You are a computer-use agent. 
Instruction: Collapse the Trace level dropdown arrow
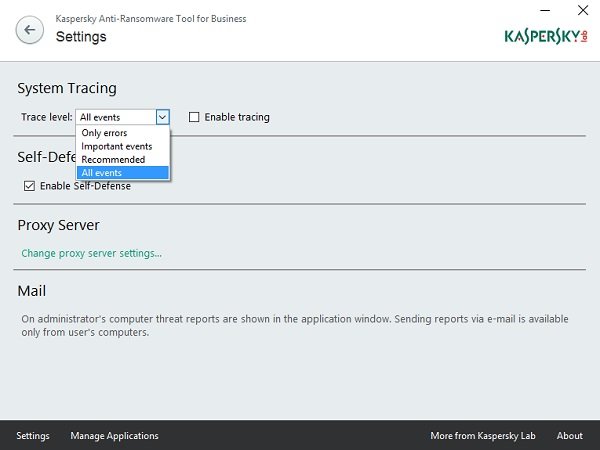162,117
